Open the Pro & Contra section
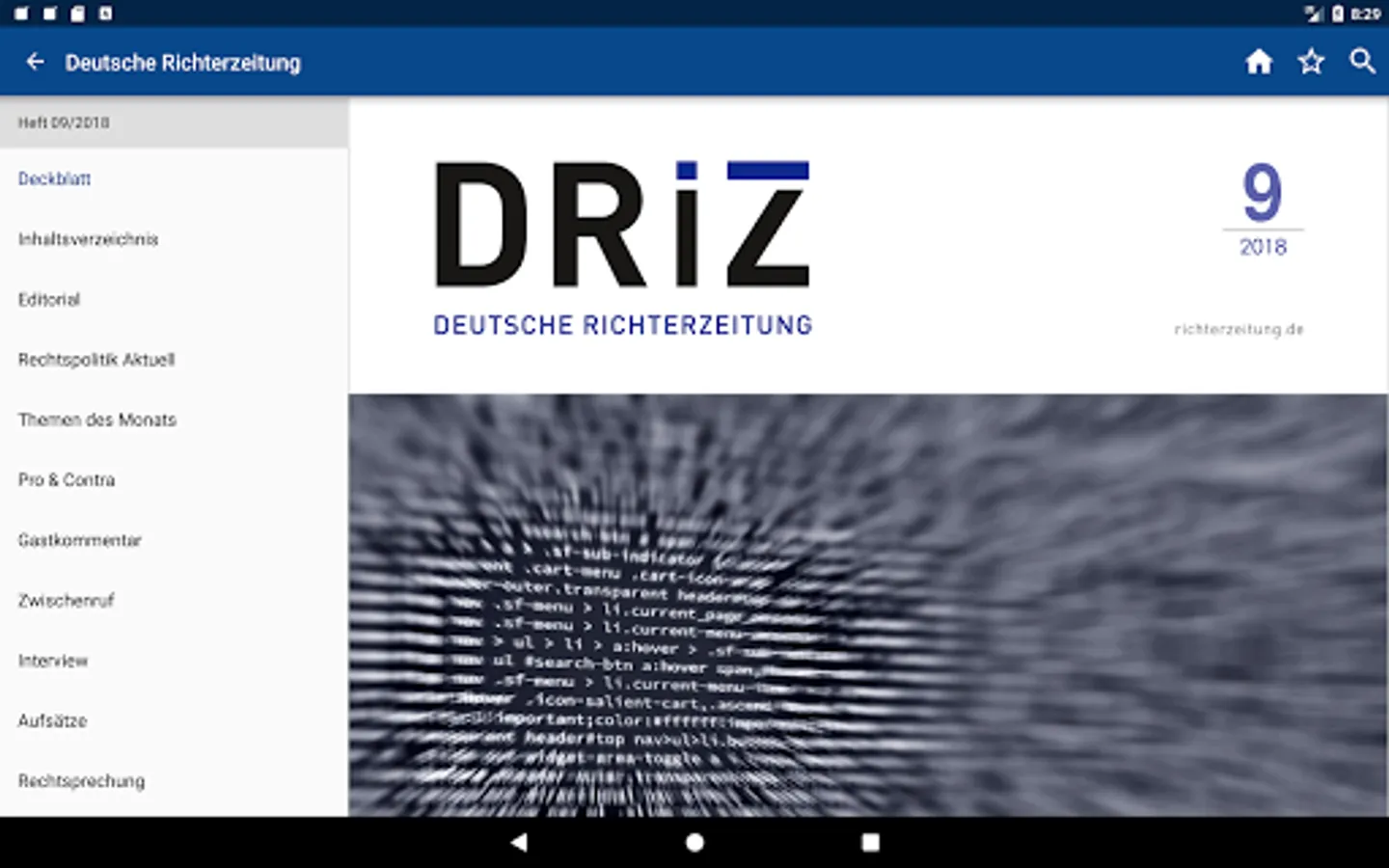 (174, 479)
